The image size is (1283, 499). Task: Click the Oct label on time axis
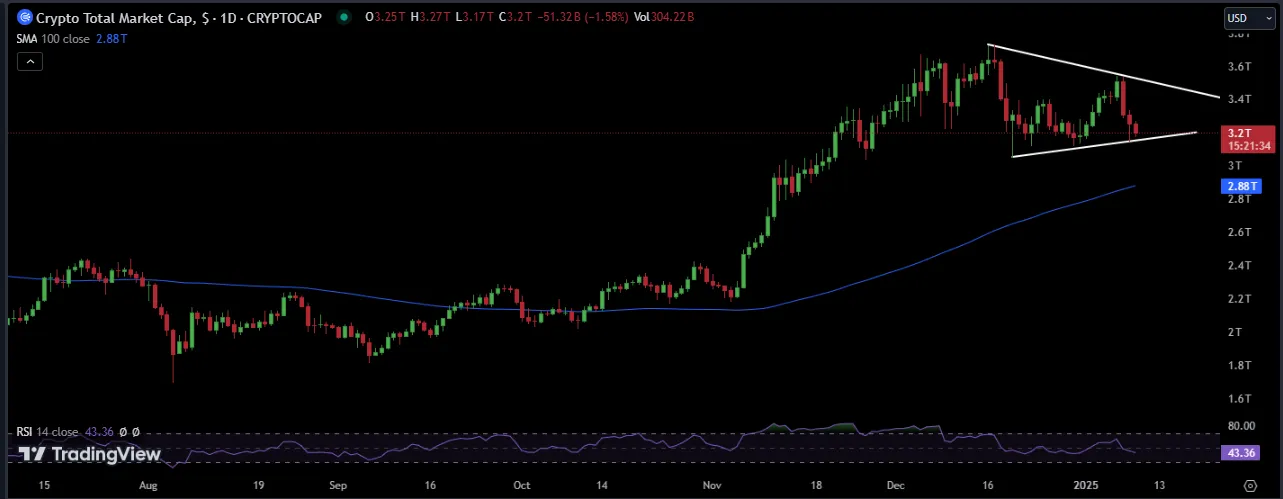tap(521, 485)
